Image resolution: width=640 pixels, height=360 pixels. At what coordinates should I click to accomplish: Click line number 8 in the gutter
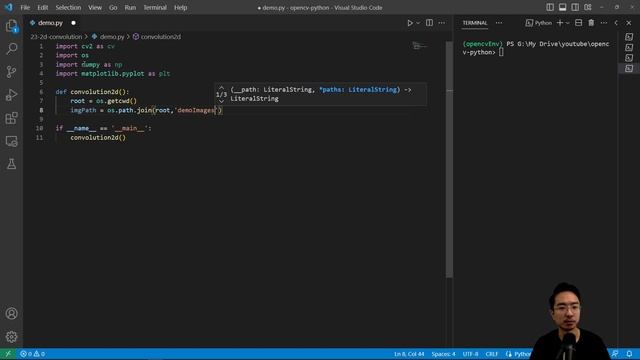41,110
